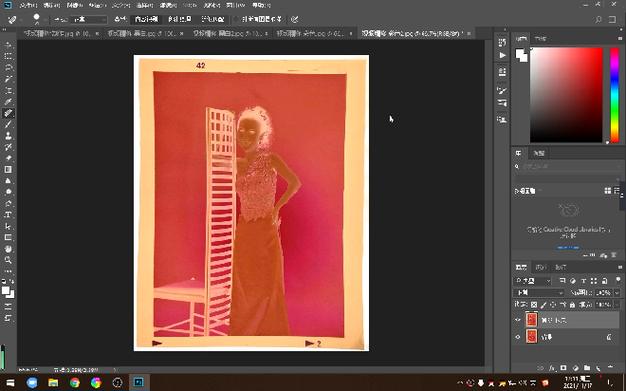This screenshot has width=626, height=391.
Task: Open the Brush Settings panel icon
Action: (502, 90)
